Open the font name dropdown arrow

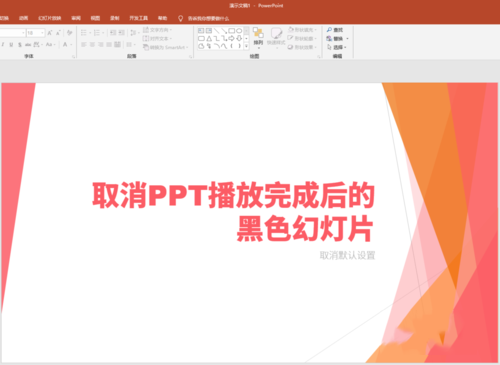[x=23, y=33]
